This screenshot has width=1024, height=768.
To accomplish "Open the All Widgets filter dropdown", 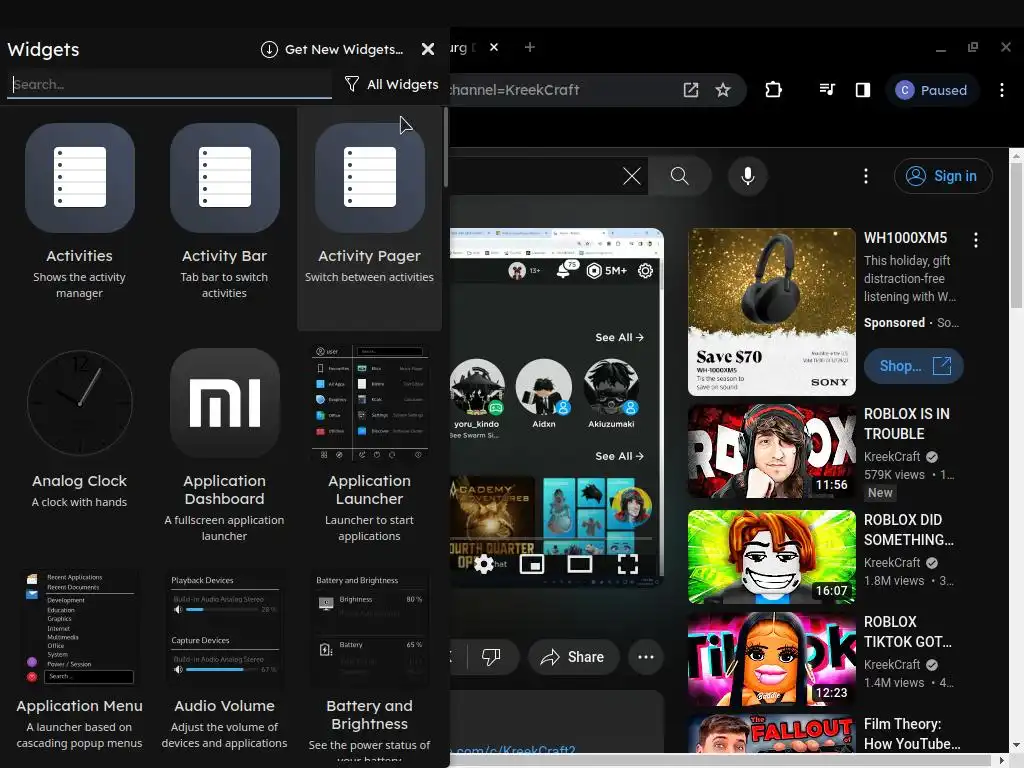I will (391, 84).
